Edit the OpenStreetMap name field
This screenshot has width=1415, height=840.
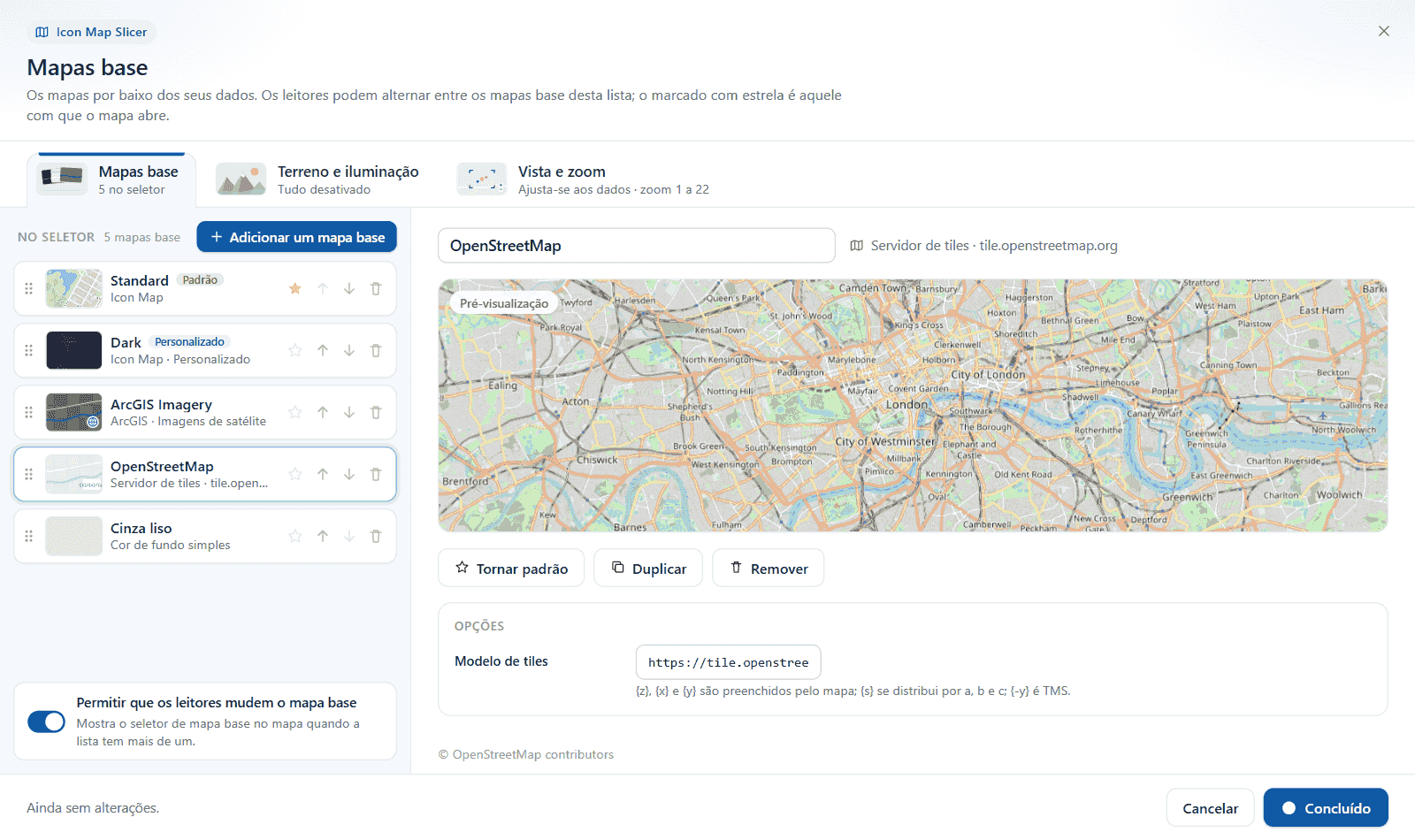point(637,246)
